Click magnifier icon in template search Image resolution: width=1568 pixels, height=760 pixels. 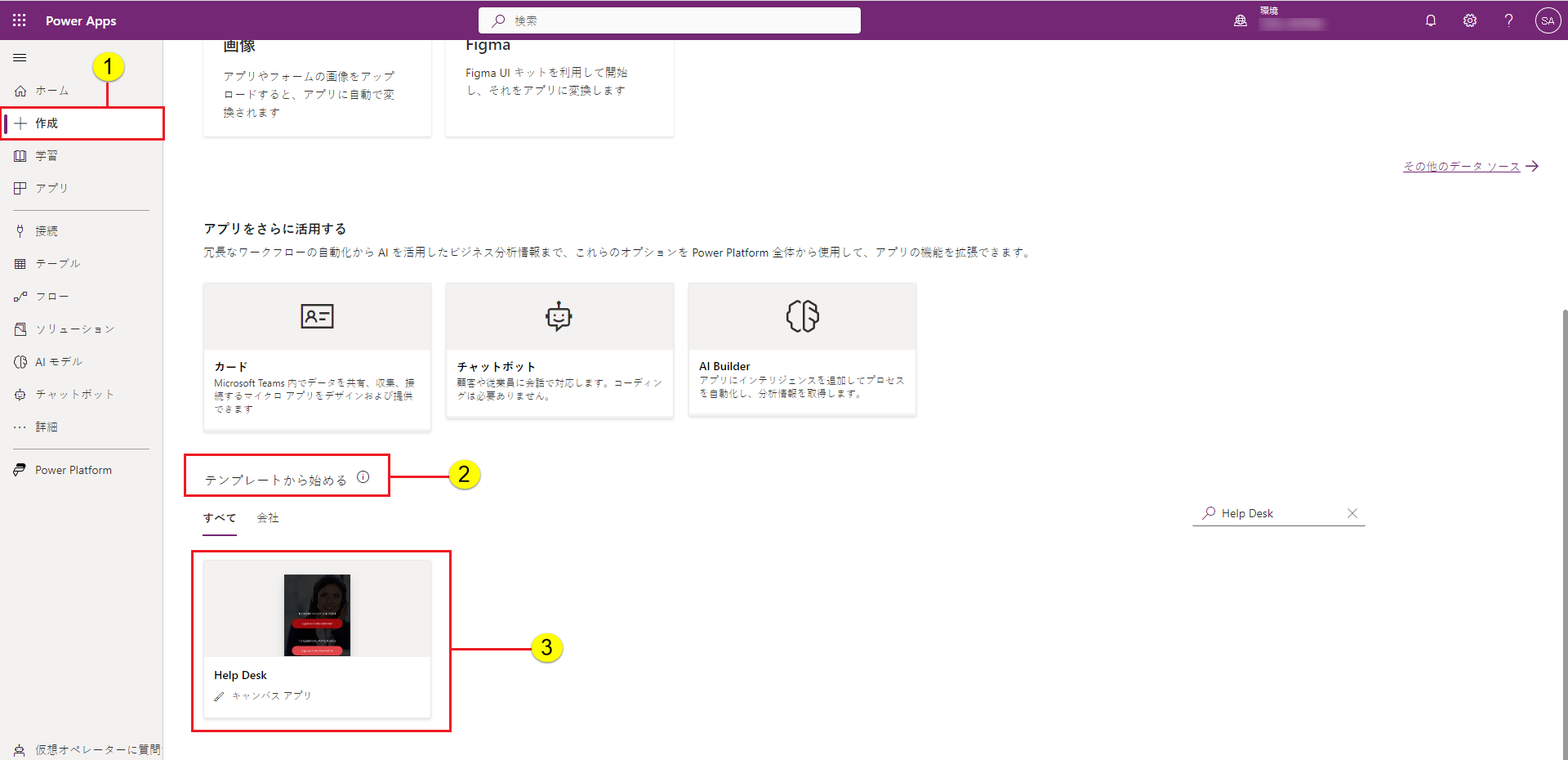1209,513
